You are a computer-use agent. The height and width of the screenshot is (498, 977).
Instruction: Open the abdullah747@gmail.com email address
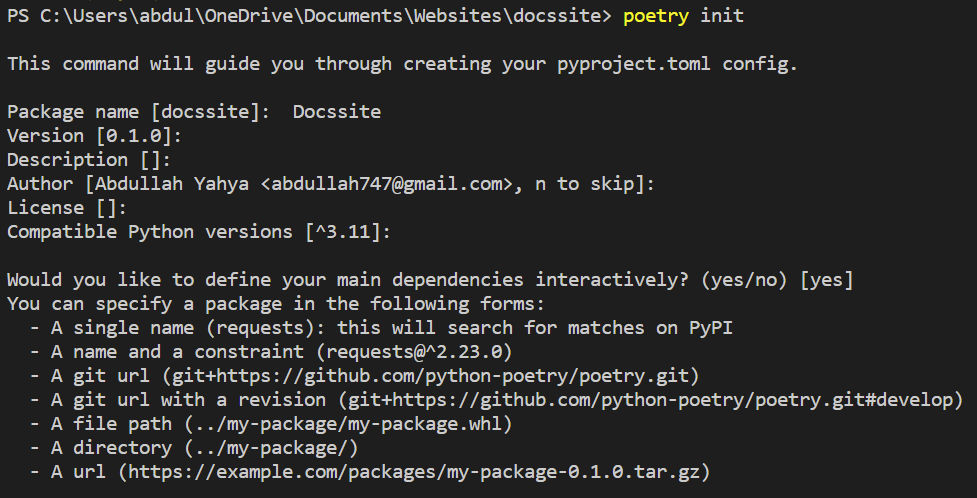click(x=386, y=184)
